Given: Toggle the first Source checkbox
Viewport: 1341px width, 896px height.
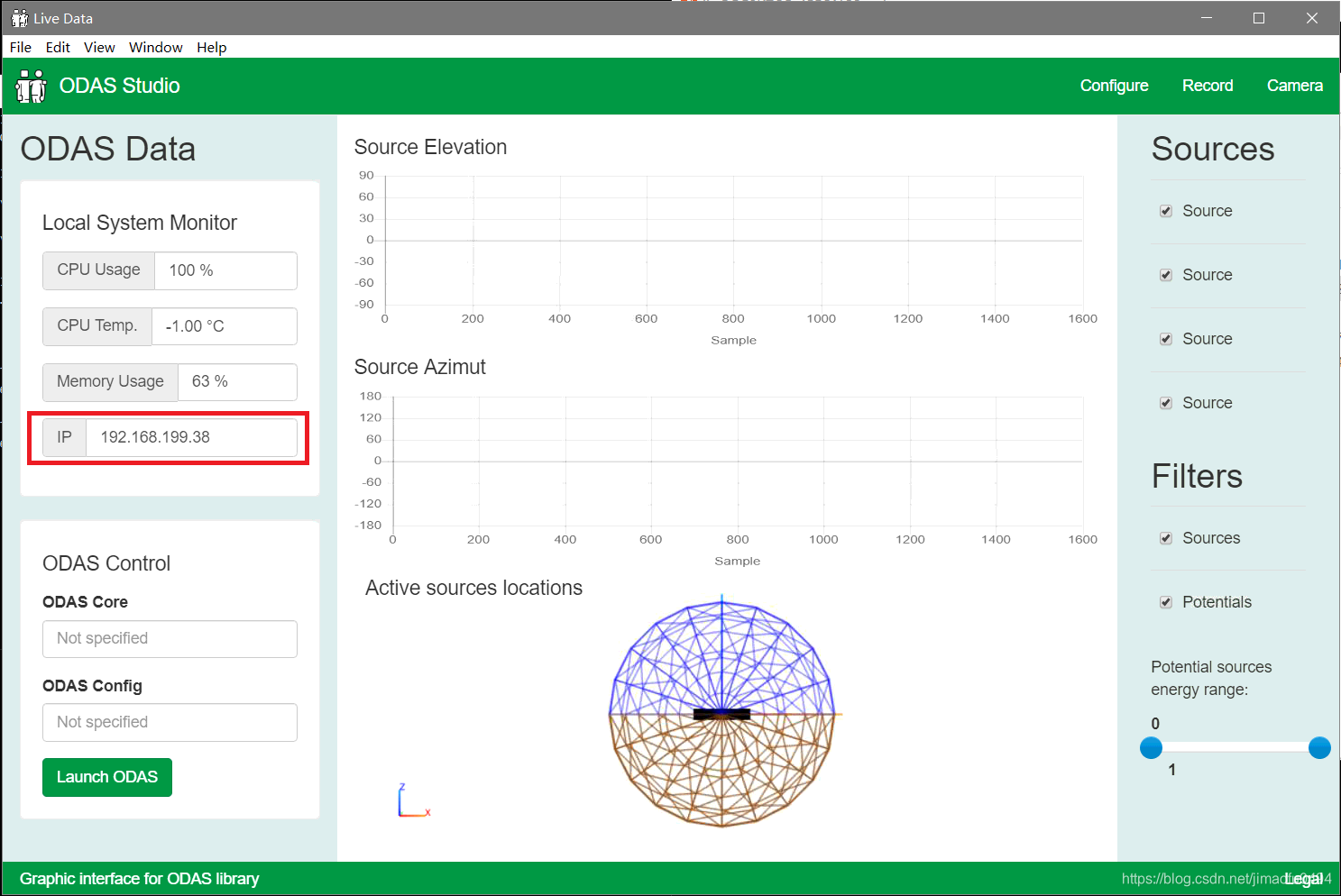Looking at the screenshot, I should [1166, 211].
